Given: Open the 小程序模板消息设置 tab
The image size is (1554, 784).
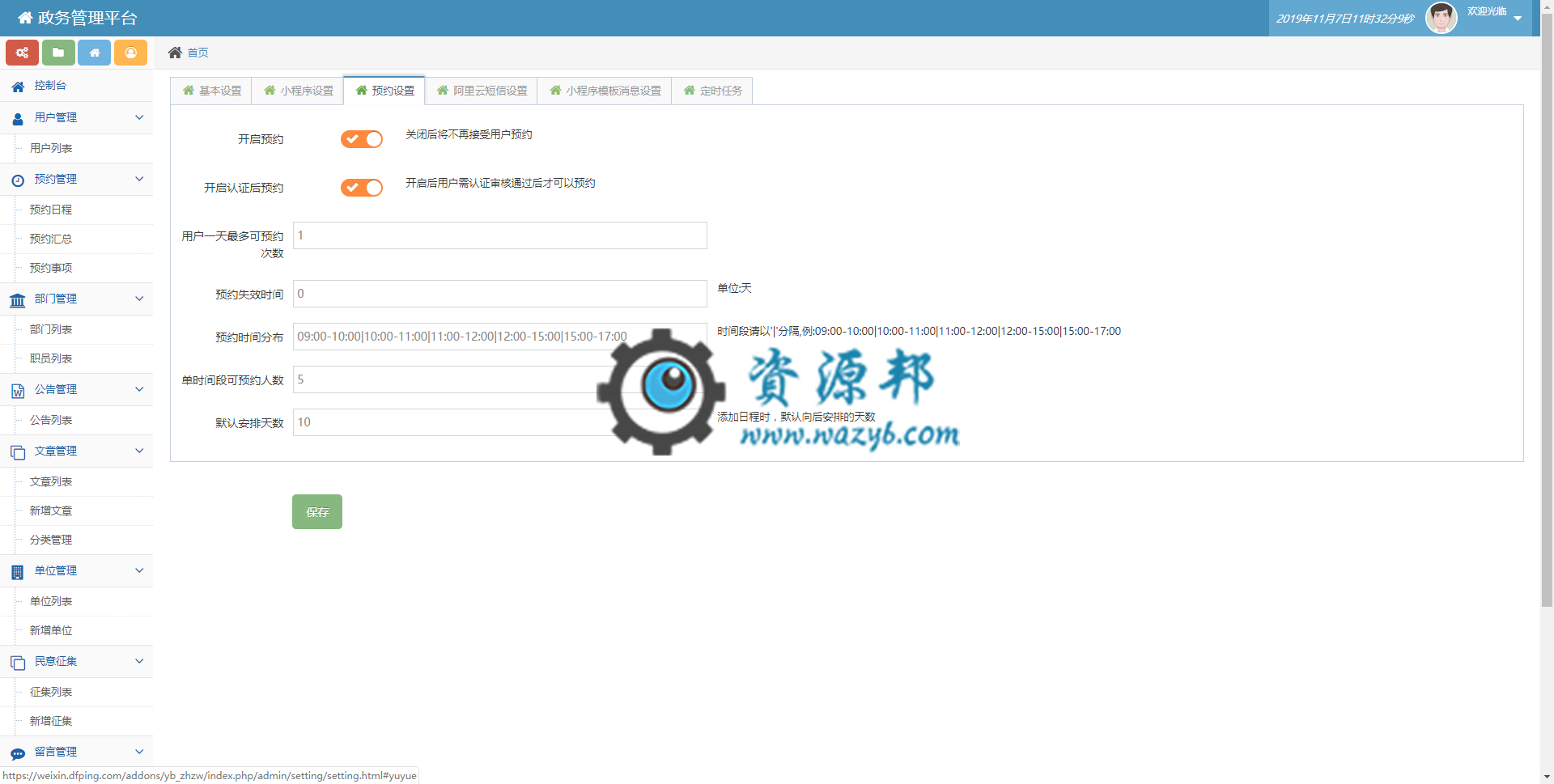Looking at the screenshot, I should [605, 91].
